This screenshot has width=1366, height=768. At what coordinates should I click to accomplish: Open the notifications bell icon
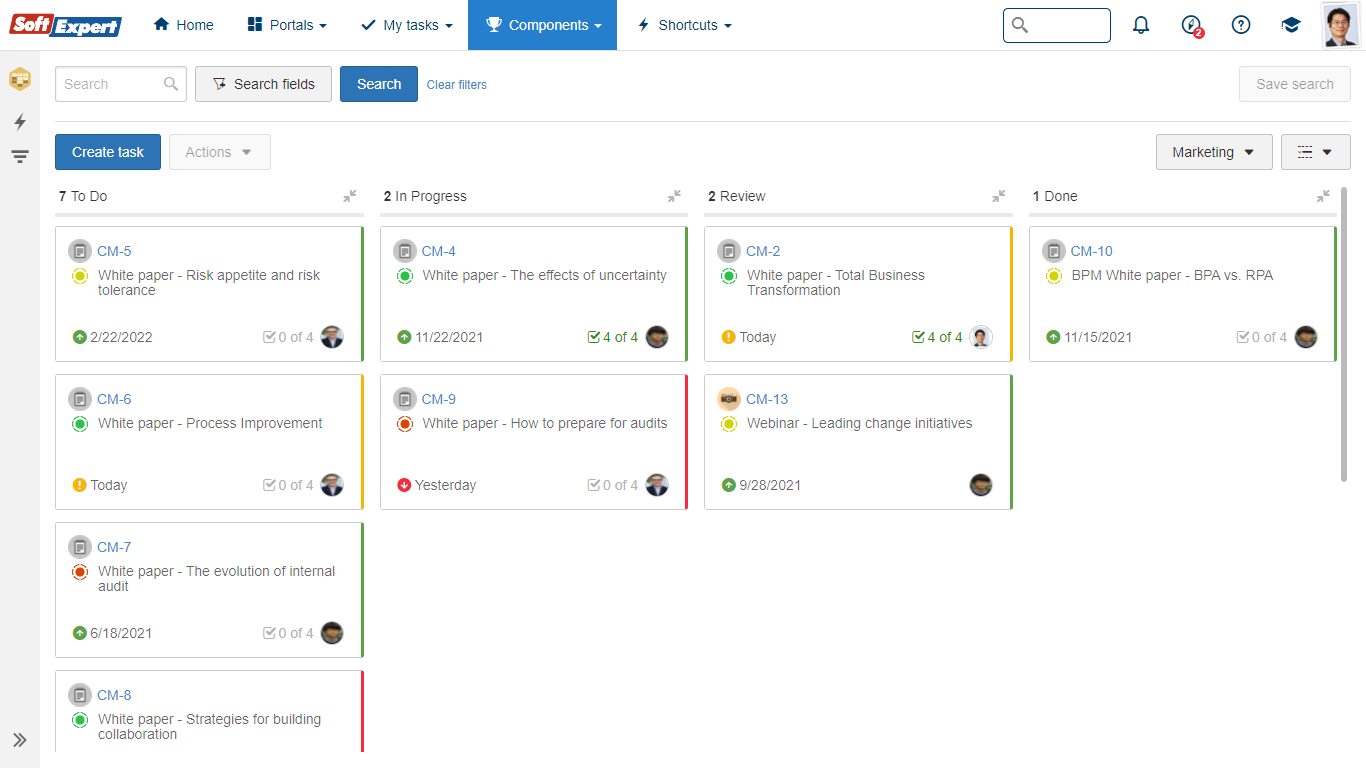(x=1141, y=25)
